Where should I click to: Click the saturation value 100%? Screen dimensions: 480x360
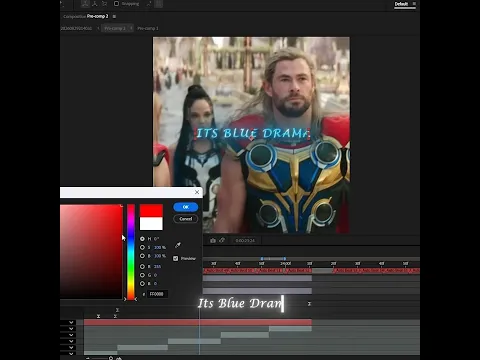pos(160,247)
